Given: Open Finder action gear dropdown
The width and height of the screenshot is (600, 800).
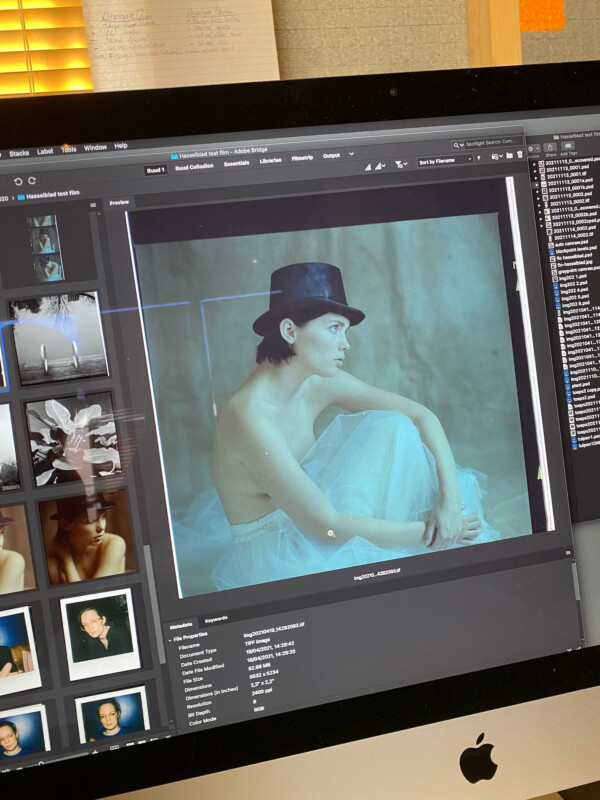Looking at the screenshot, I should (x=533, y=149).
